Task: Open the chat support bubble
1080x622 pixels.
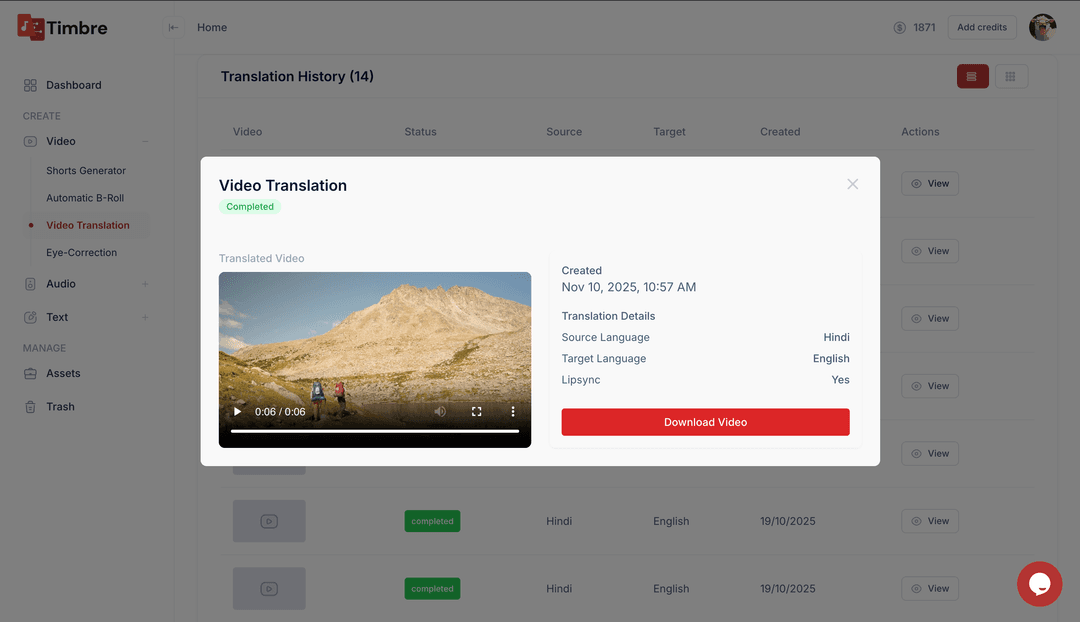Action: [x=1039, y=583]
